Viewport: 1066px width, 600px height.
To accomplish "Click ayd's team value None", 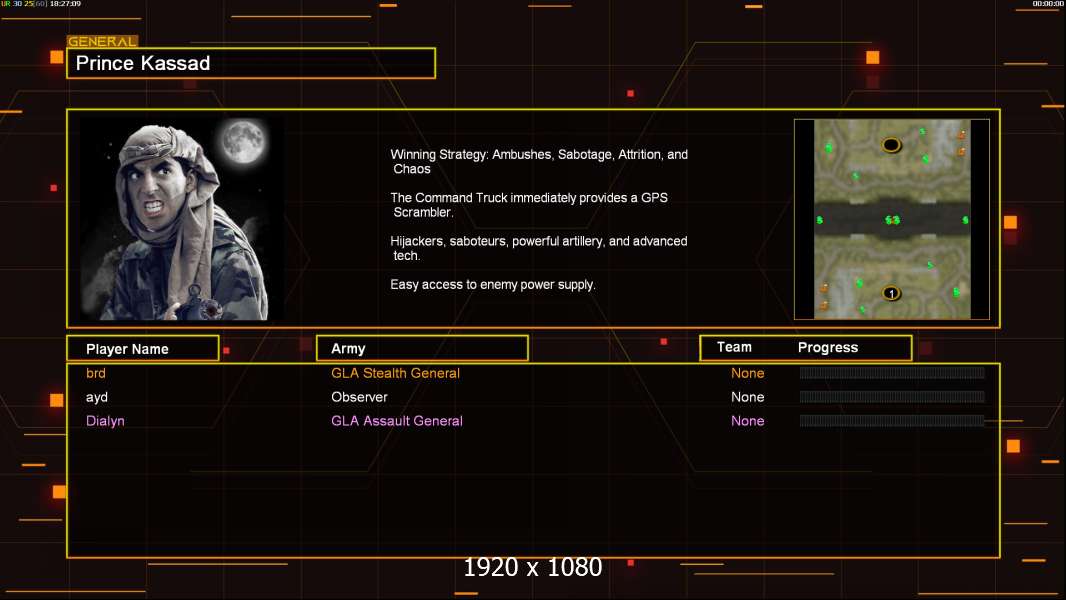I will click(x=747, y=397).
